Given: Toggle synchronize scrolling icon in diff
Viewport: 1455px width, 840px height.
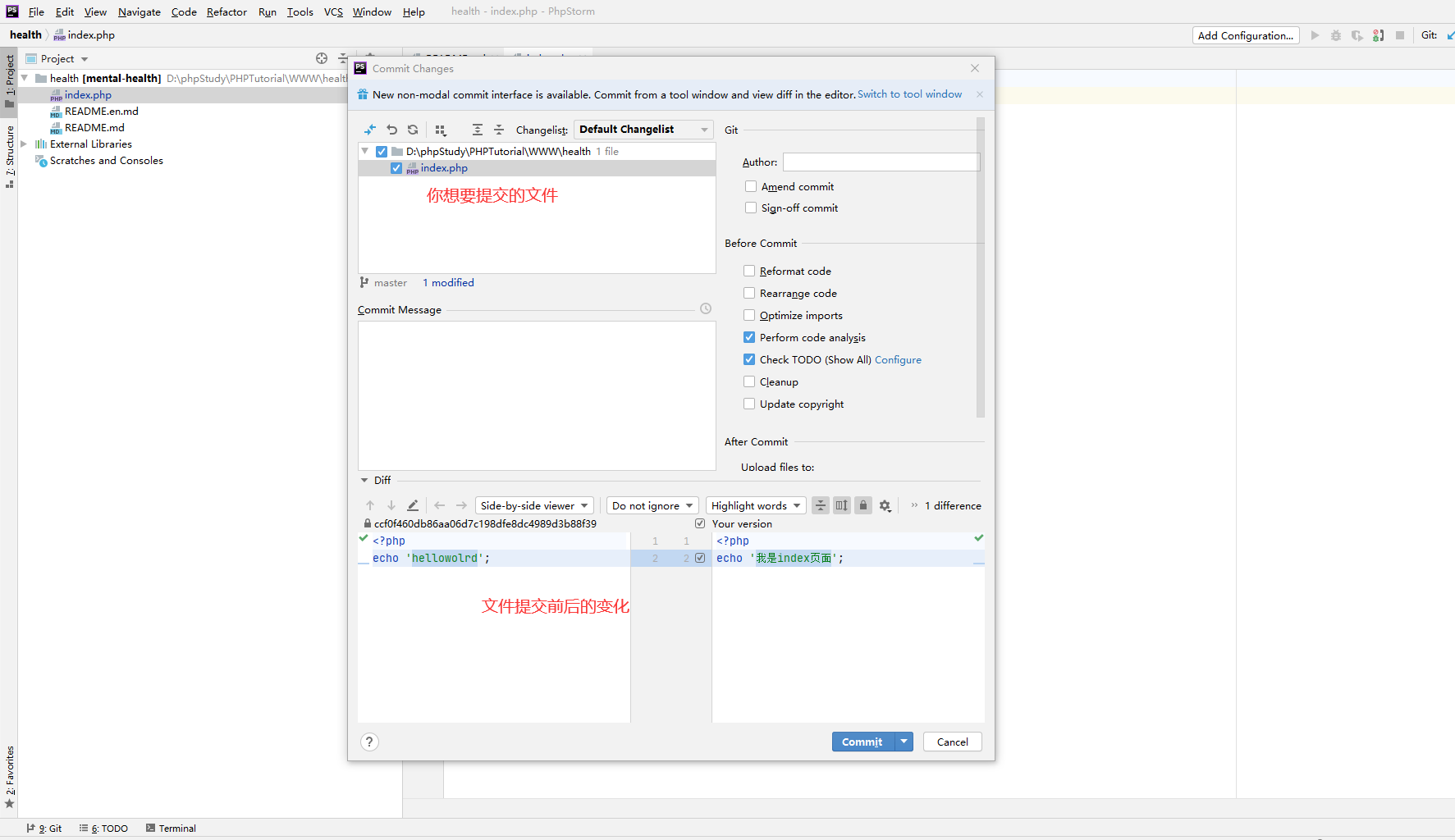Looking at the screenshot, I should click(842, 505).
